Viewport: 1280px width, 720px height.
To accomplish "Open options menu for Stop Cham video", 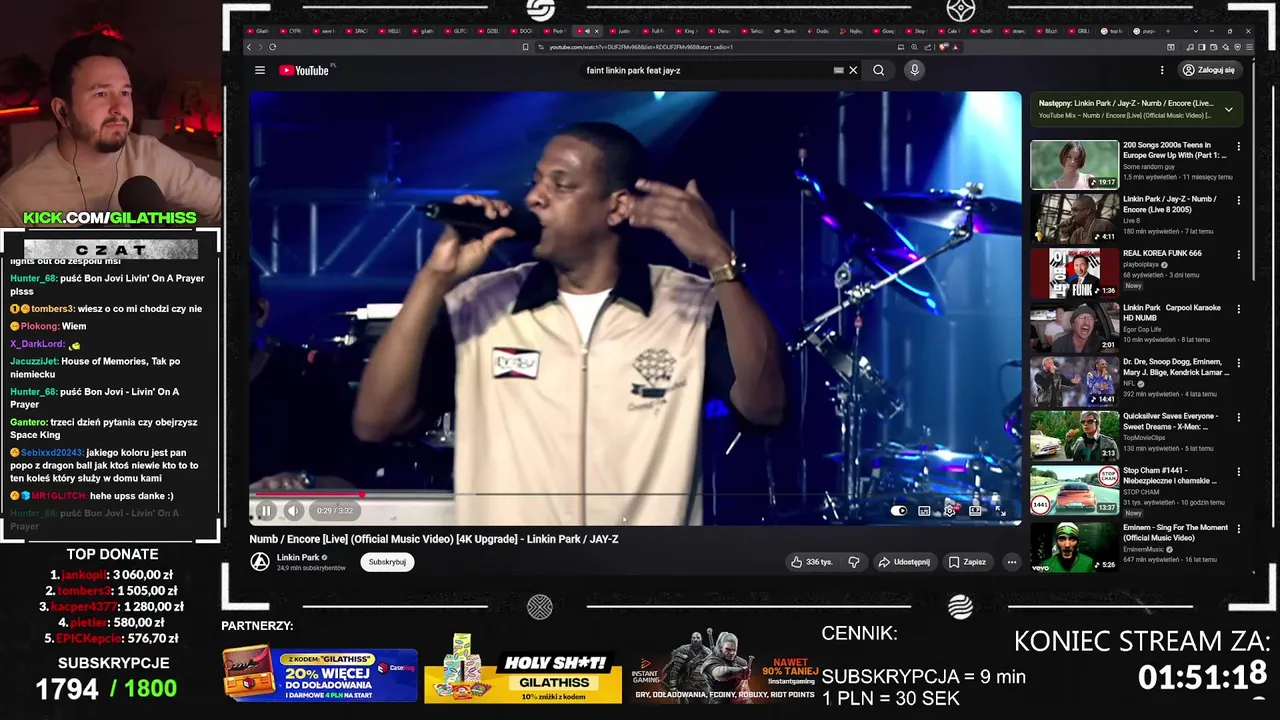I will [x=1239, y=471].
